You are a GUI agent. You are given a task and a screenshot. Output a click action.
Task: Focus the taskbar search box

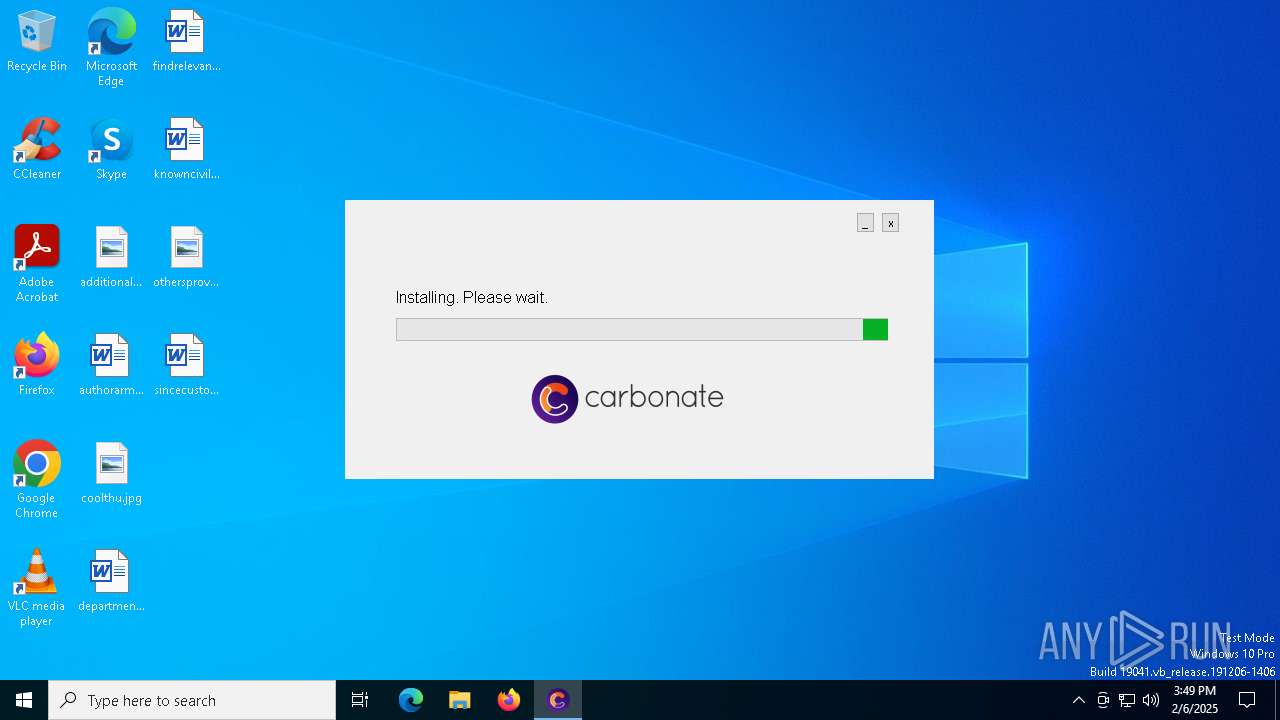(x=192, y=700)
